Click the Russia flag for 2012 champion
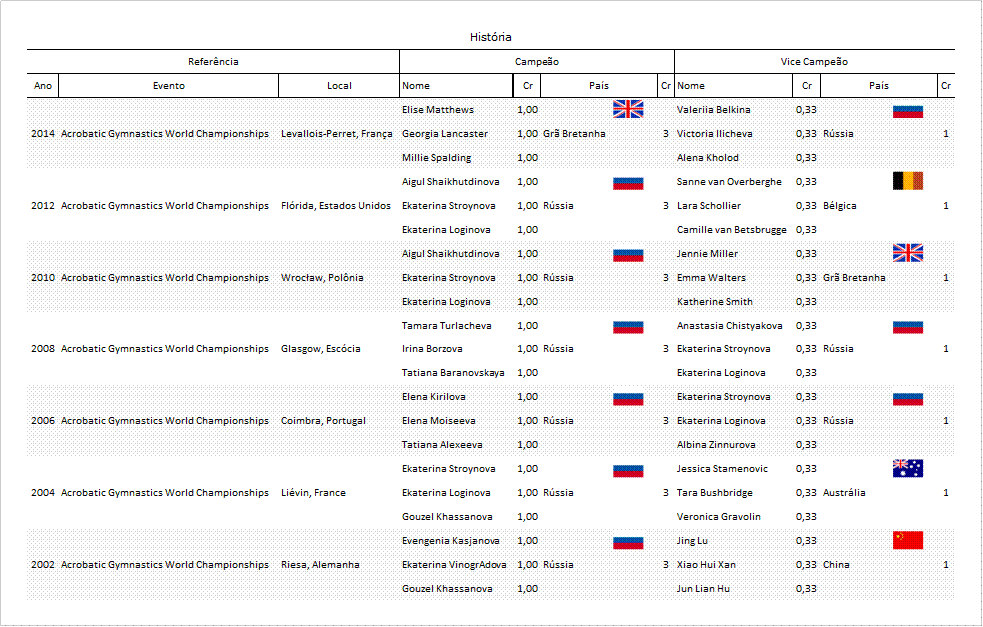This screenshot has height=627, width=983. 628,183
